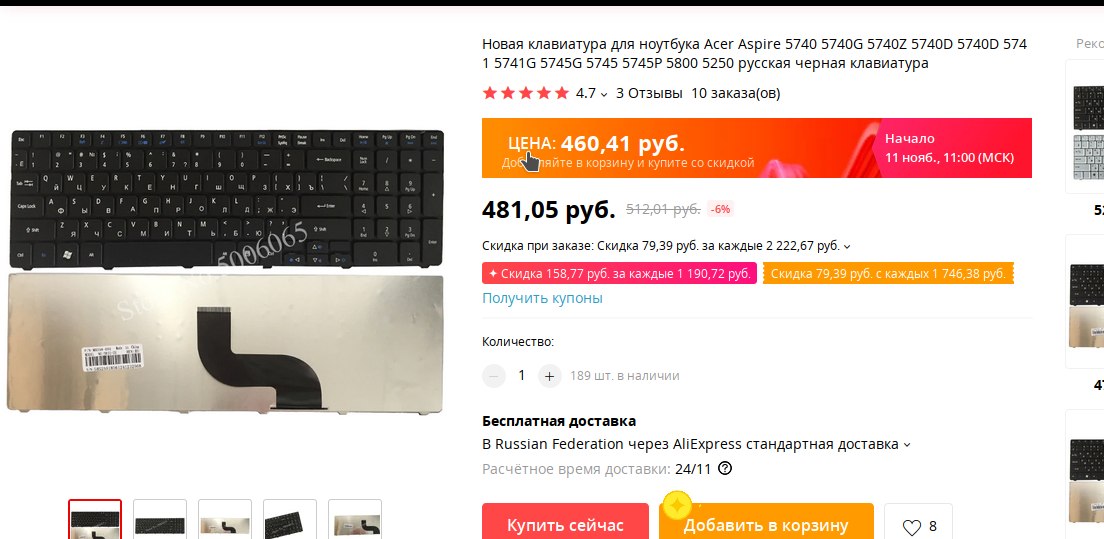Expand the order discount details chevron
The height and width of the screenshot is (539, 1104).
[x=847, y=247]
